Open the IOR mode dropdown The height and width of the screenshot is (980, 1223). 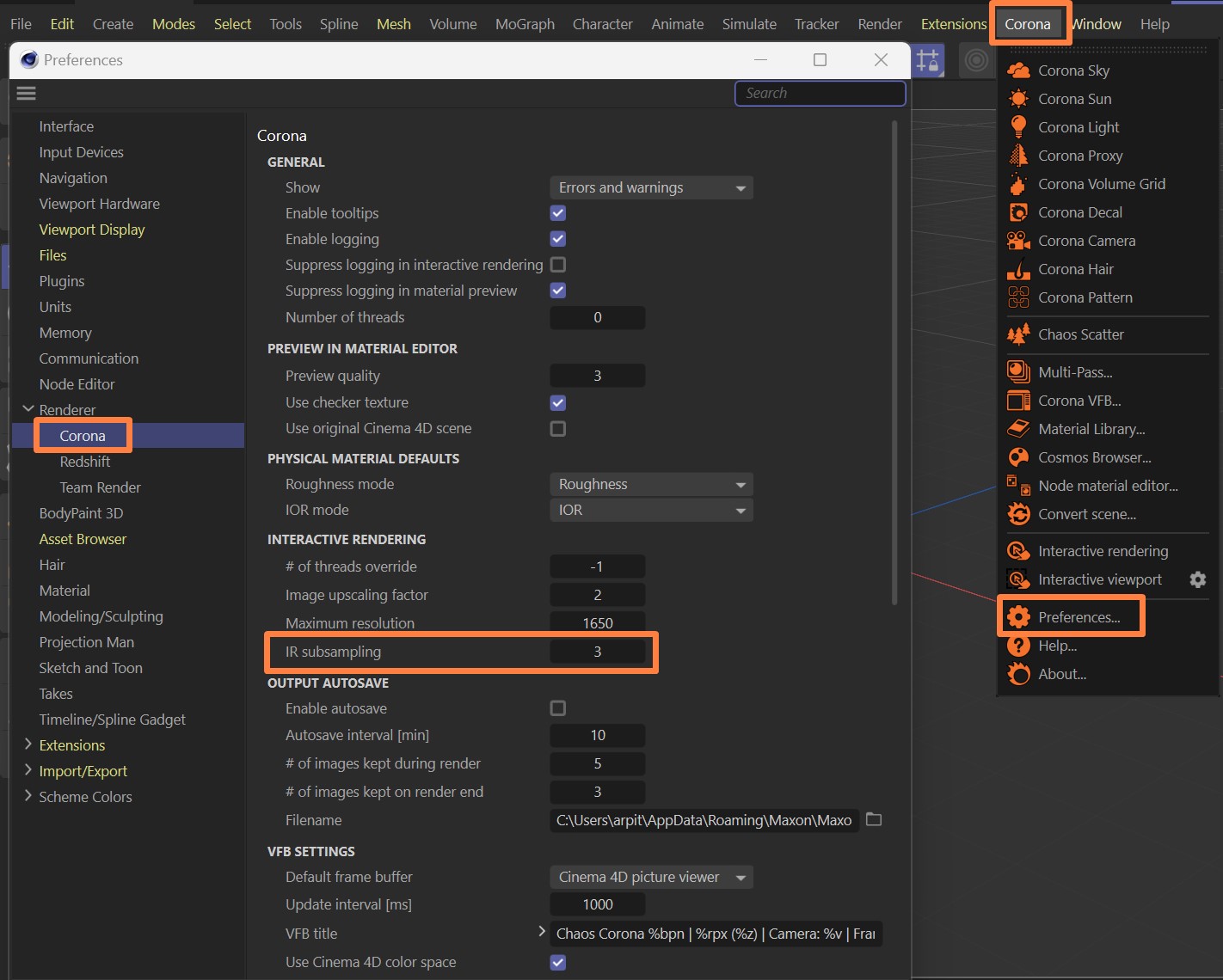click(x=651, y=510)
